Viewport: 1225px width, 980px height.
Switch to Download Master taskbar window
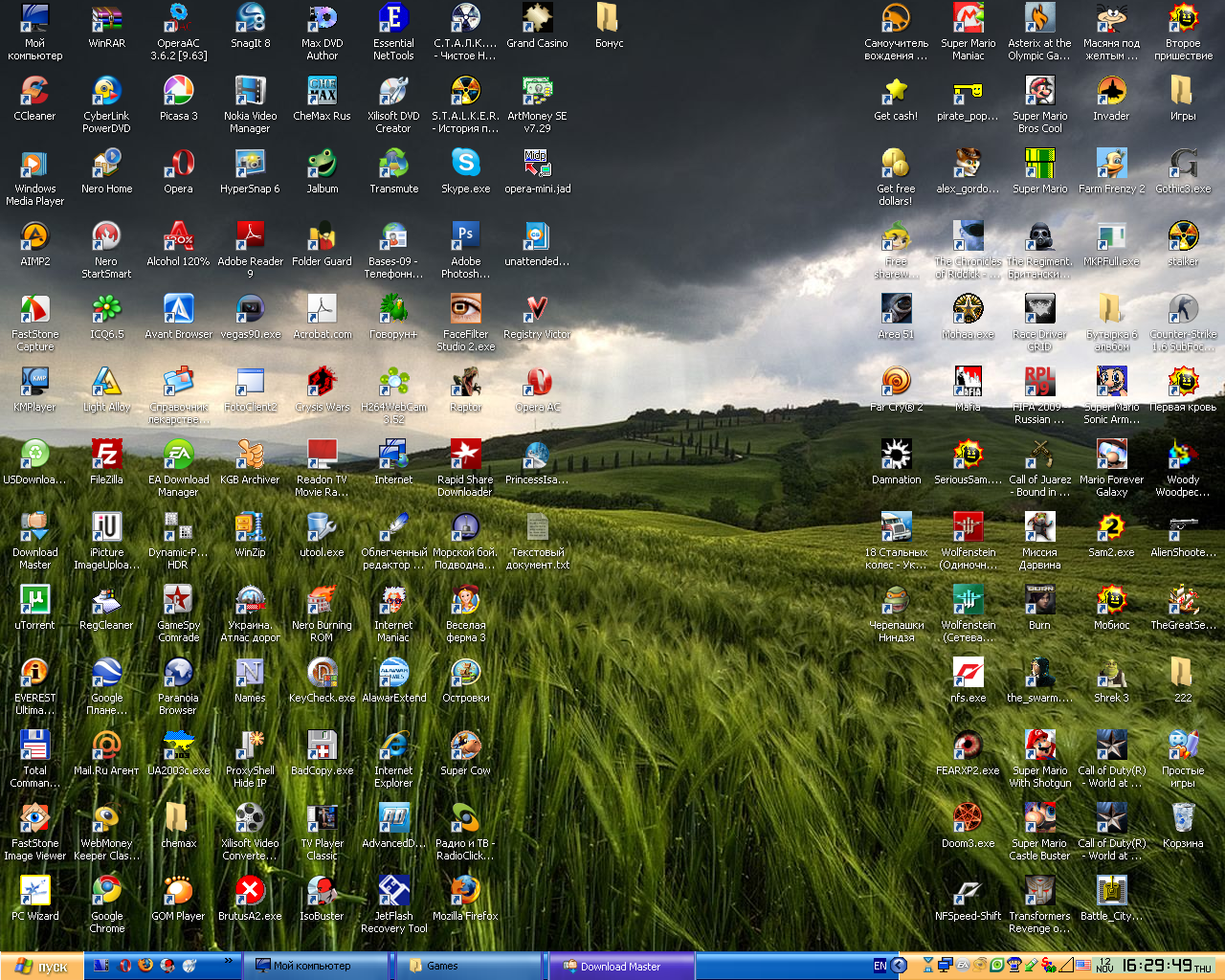(x=620, y=967)
